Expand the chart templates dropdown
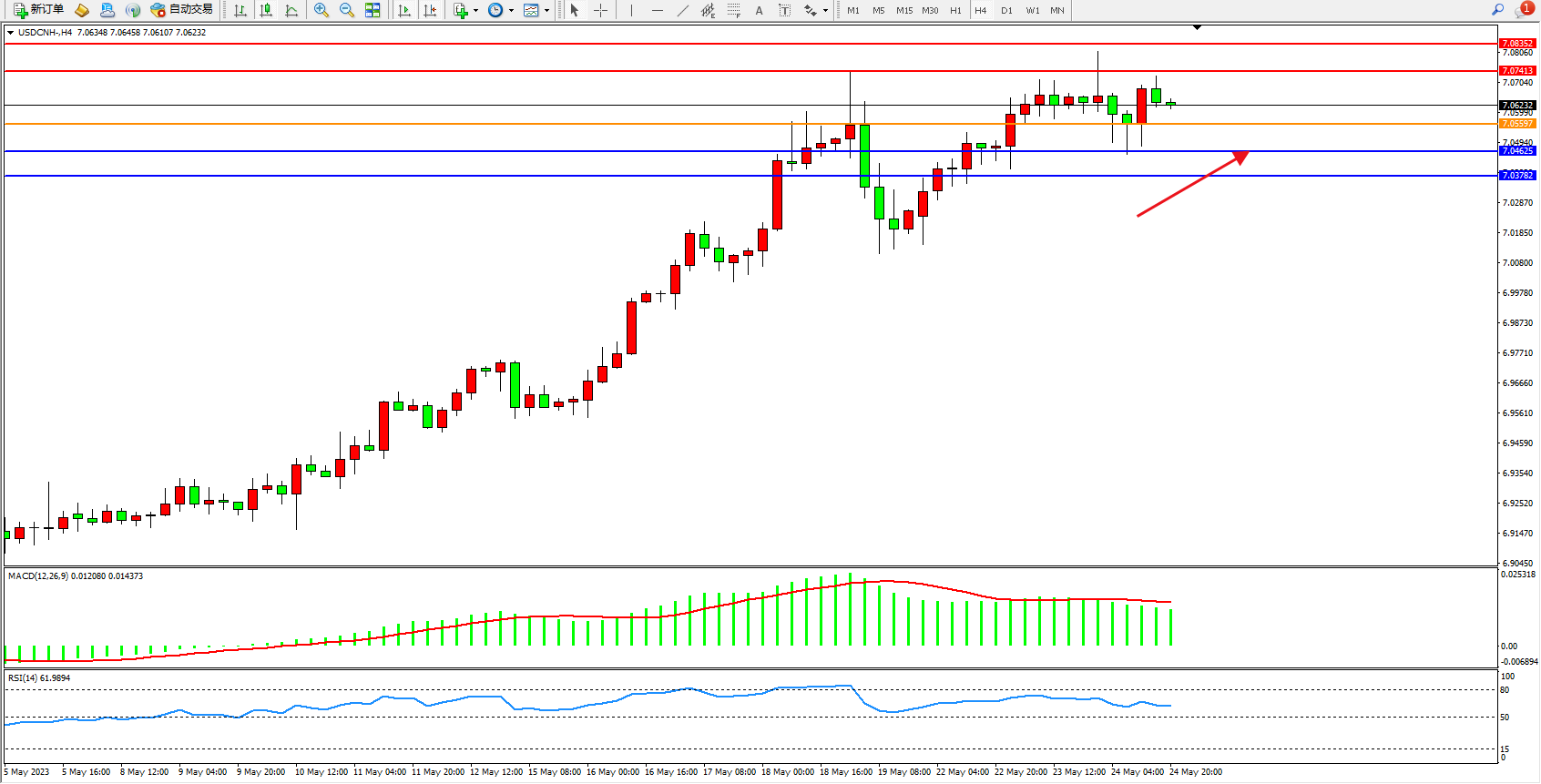 click(546, 11)
